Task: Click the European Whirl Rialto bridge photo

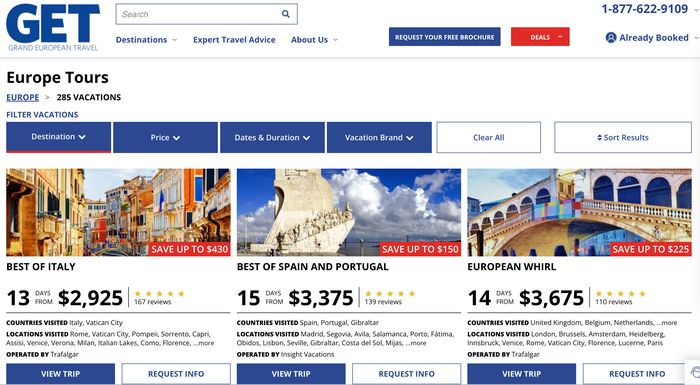Action: (x=579, y=212)
